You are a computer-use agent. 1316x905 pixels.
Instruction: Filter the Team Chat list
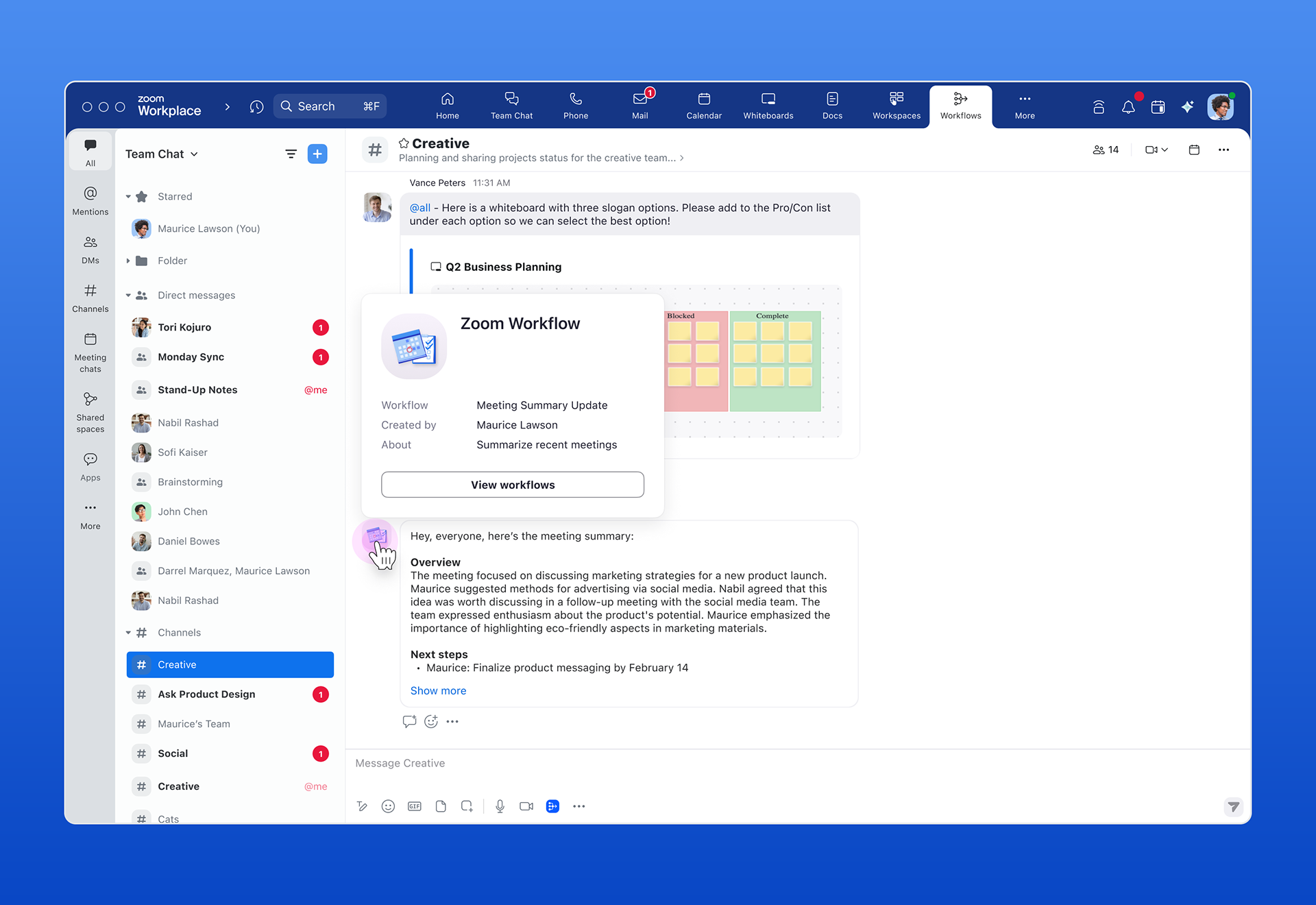tap(291, 154)
